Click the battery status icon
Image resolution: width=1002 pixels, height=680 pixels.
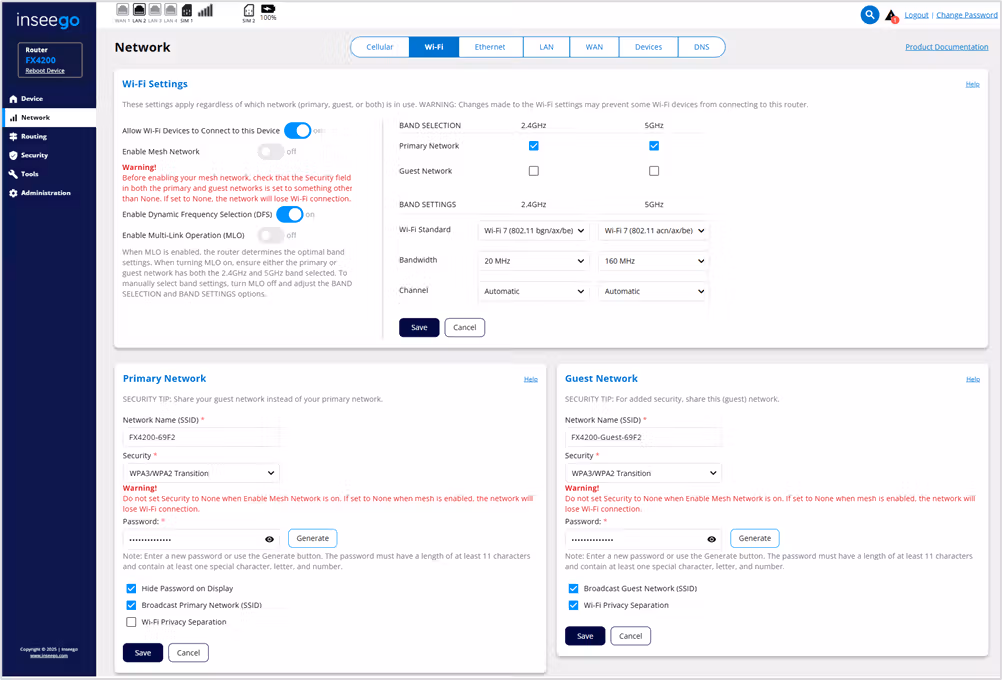click(268, 9)
